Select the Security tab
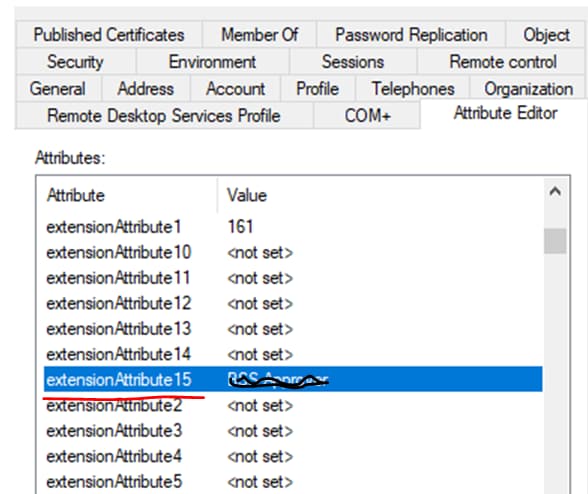The width and height of the screenshot is (588, 494). 75,62
